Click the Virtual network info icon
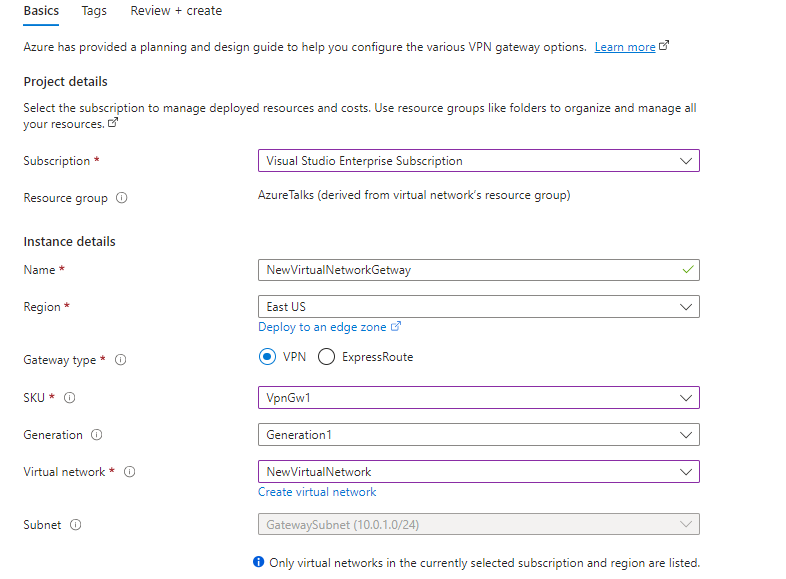This screenshot has width=786, height=579. tap(129, 472)
